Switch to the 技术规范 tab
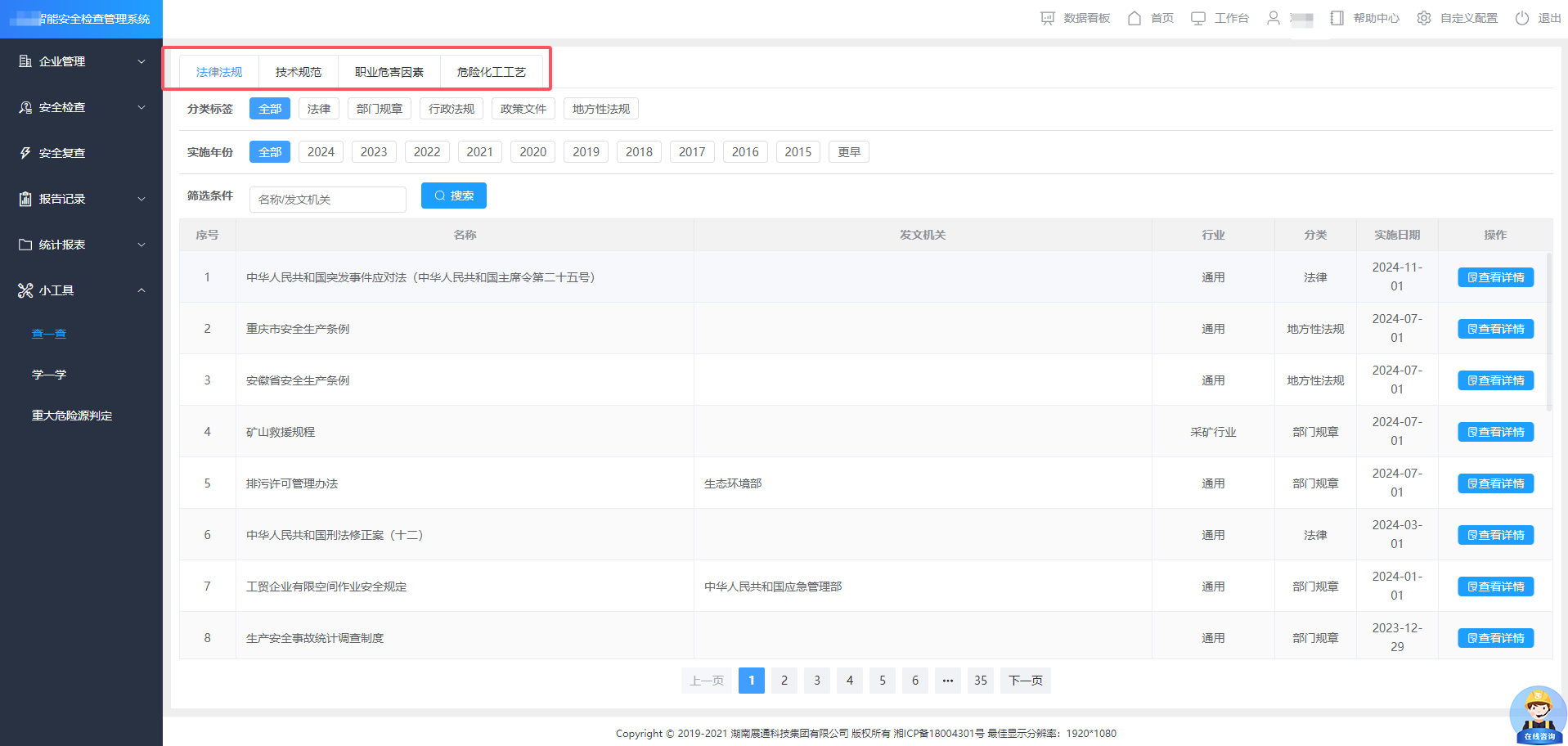 (x=299, y=72)
